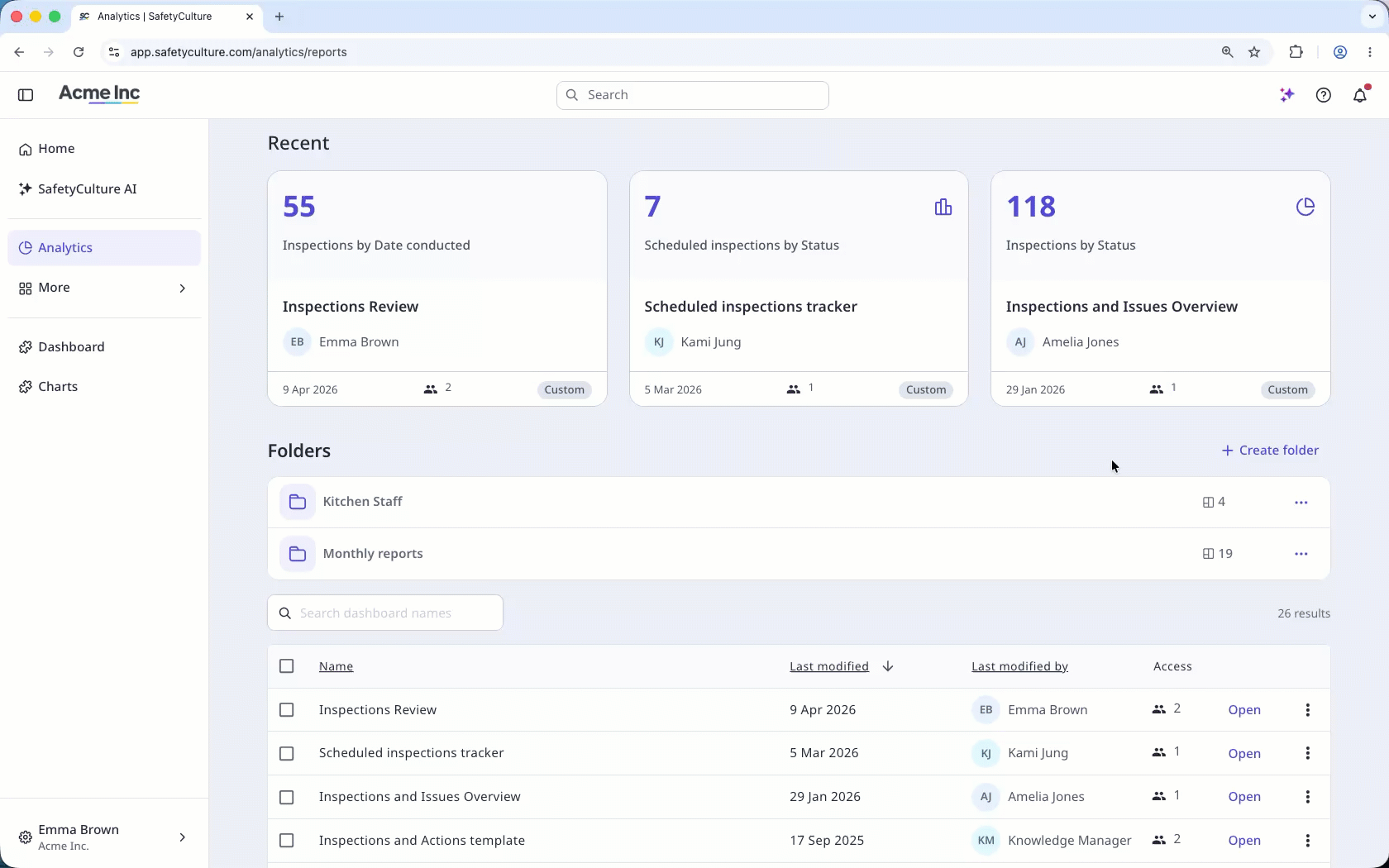Expand the More sidebar menu
This screenshot has width=1389, height=868.
pyautogui.click(x=104, y=288)
